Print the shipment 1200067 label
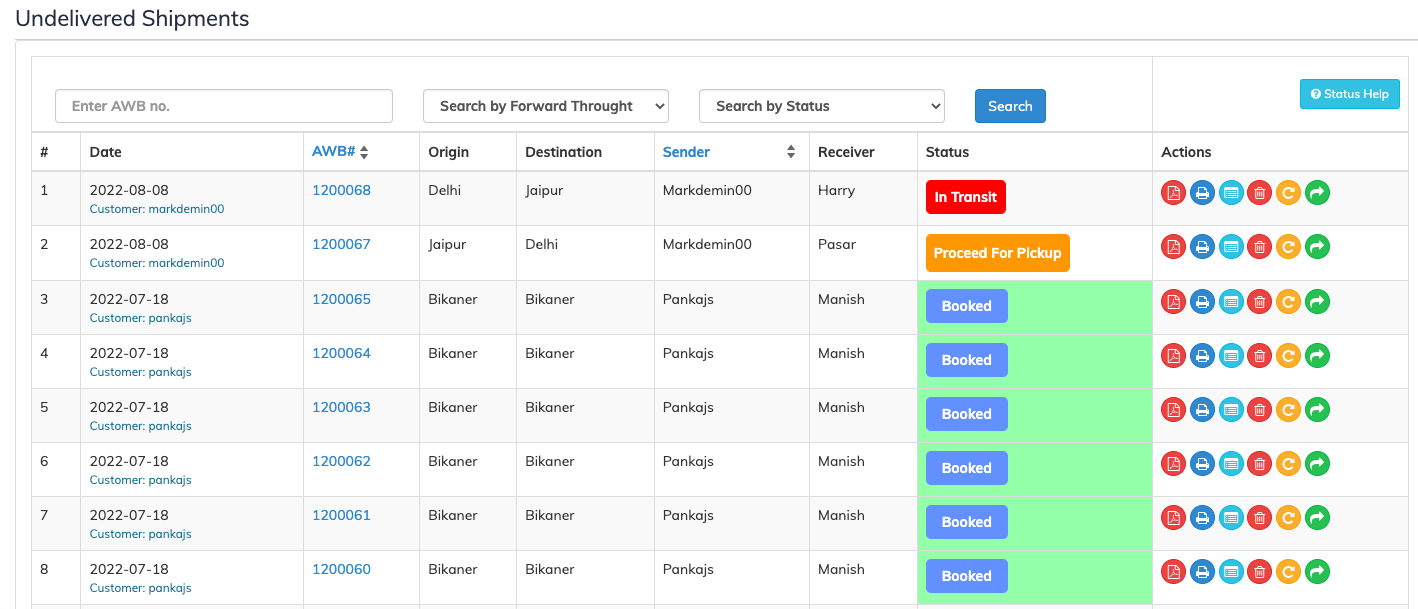Screen dimensions: 1418x609 [1202, 247]
